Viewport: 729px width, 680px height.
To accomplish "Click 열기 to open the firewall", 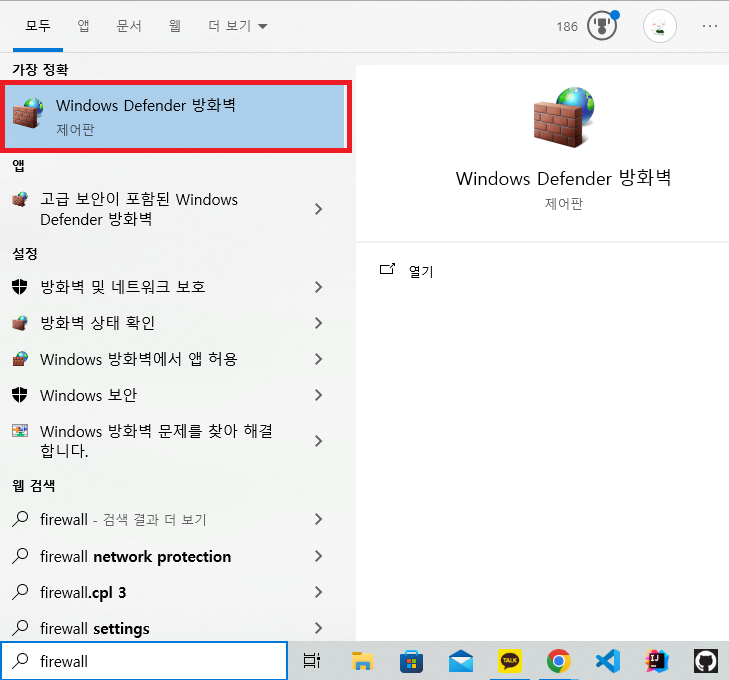I will coord(421,271).
